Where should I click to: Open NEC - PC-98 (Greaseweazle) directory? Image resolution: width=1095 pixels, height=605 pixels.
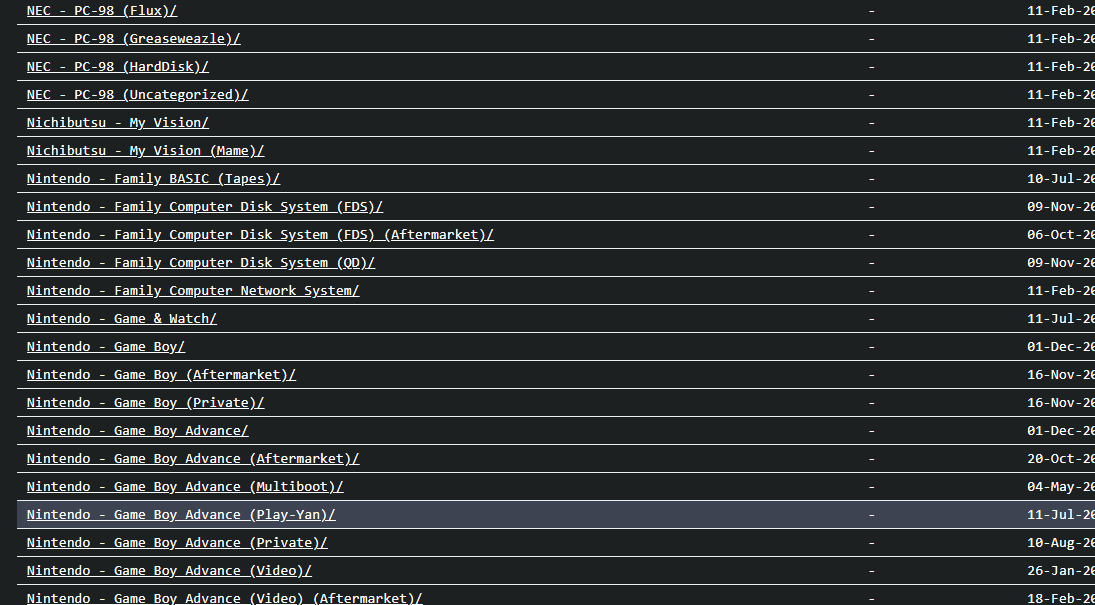pyautogui.click(x=133, y=38)
